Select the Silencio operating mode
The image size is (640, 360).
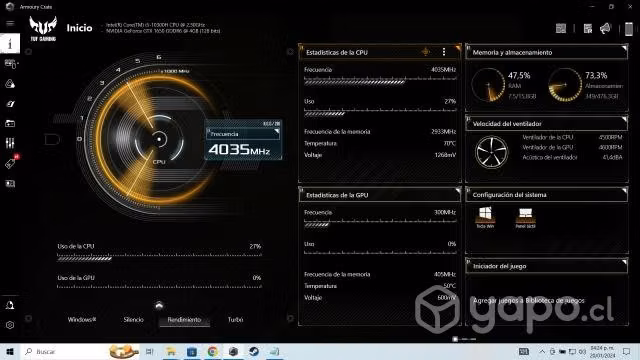point(133,319)
